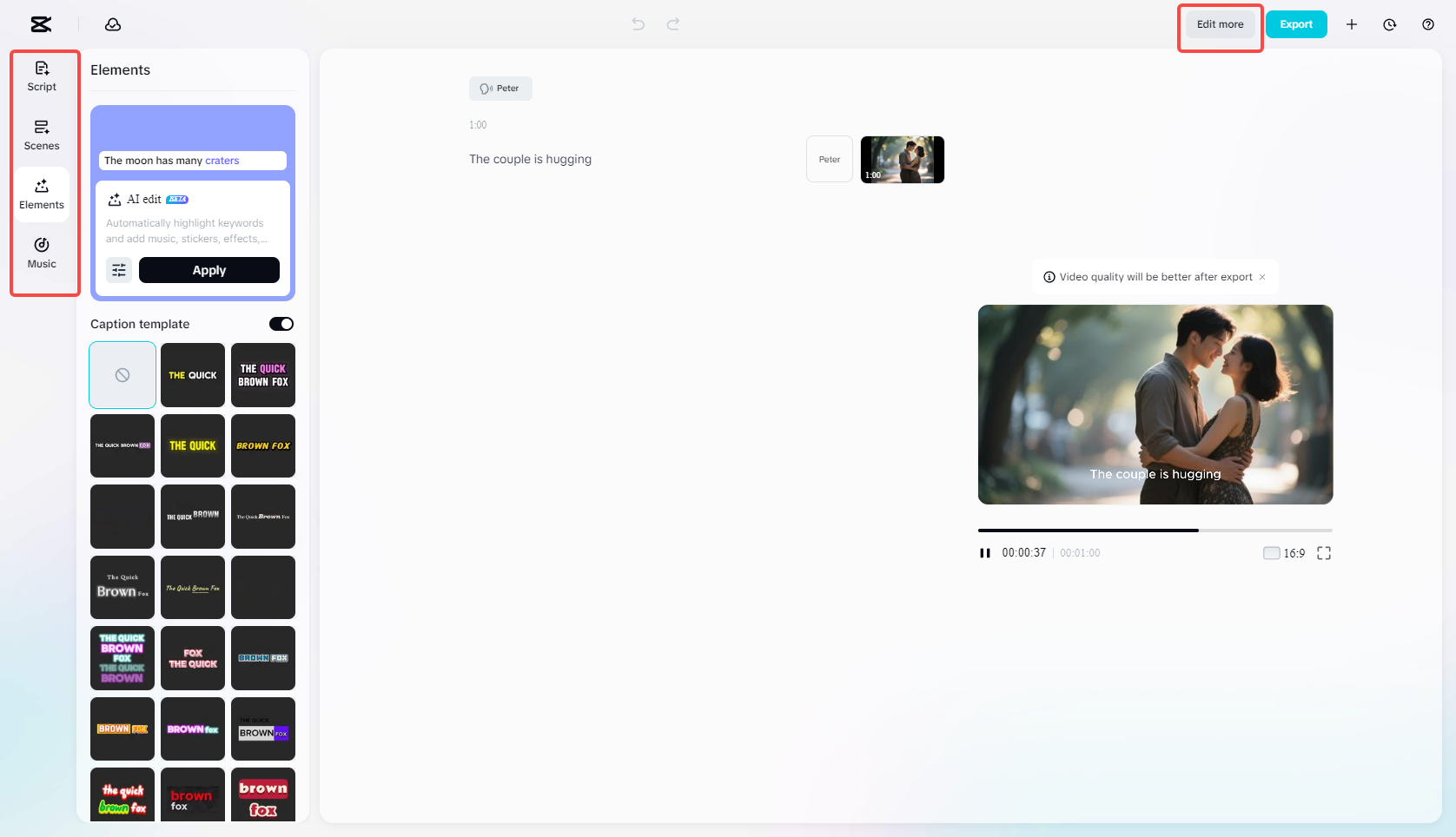Click the script line 'The couple is hugging'
Image resolution: width=1456 pixels, height=837 pixels.
[x=530, y=159]
